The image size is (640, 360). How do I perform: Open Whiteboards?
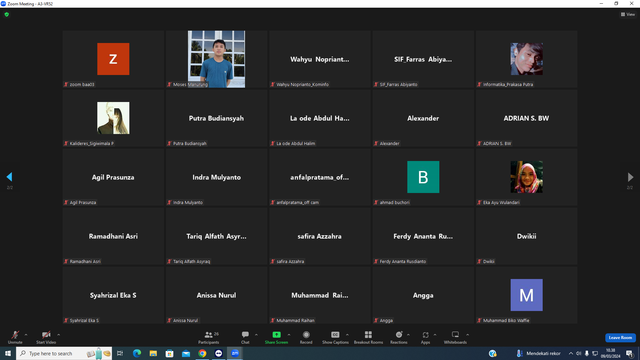(x=455, y=337)
